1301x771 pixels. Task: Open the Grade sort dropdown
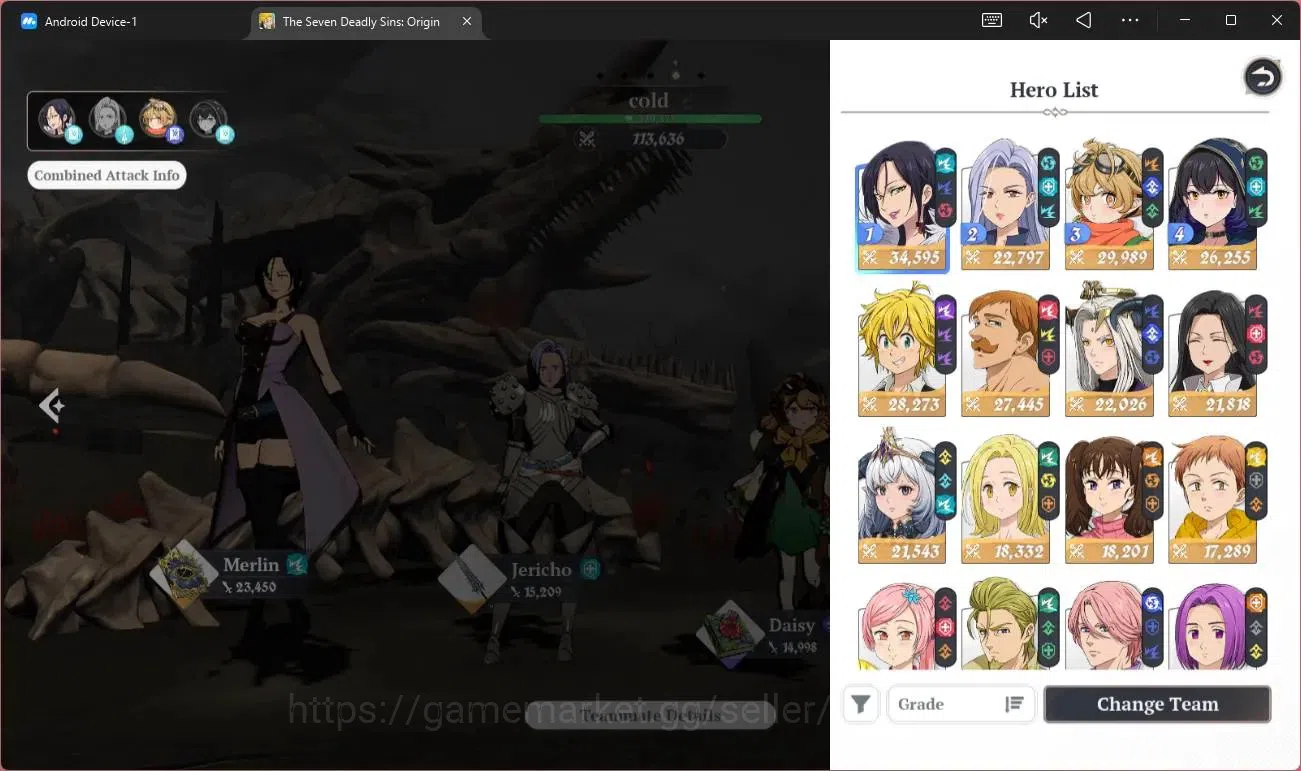pyautogui.click(x=962, y=704)
